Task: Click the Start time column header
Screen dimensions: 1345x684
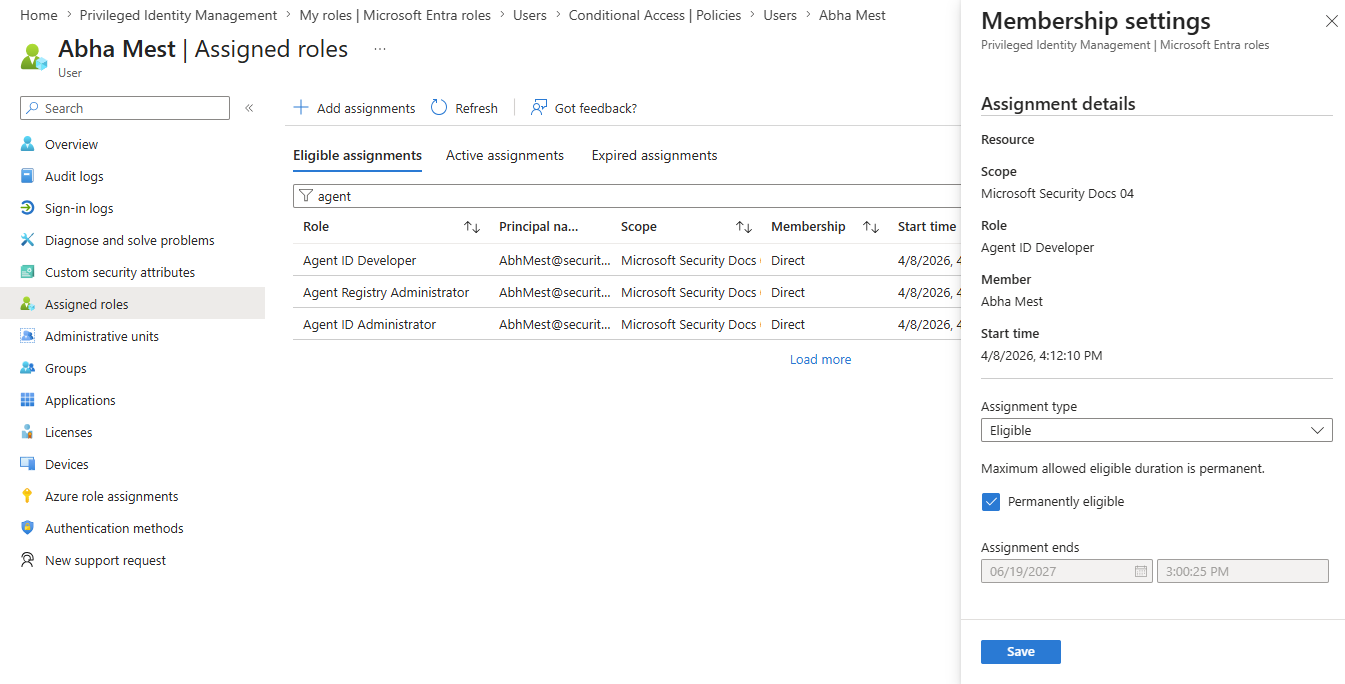Action: click(927, 227)
